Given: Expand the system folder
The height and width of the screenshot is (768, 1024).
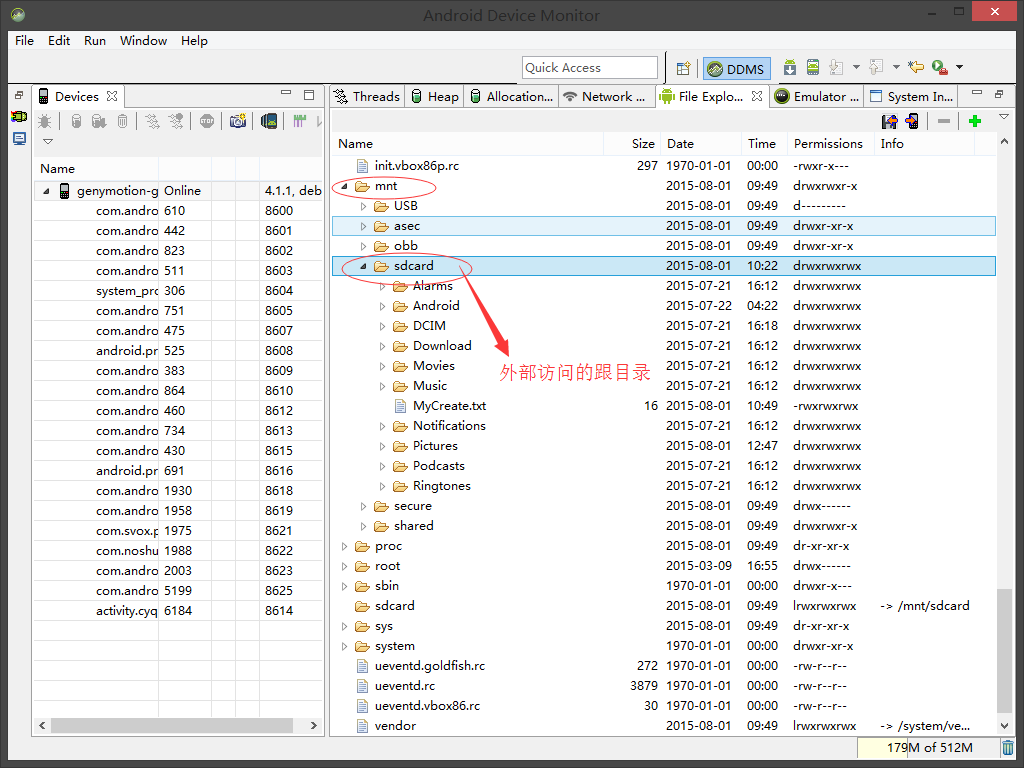Looking at the screenshot, I should [344, 647].
